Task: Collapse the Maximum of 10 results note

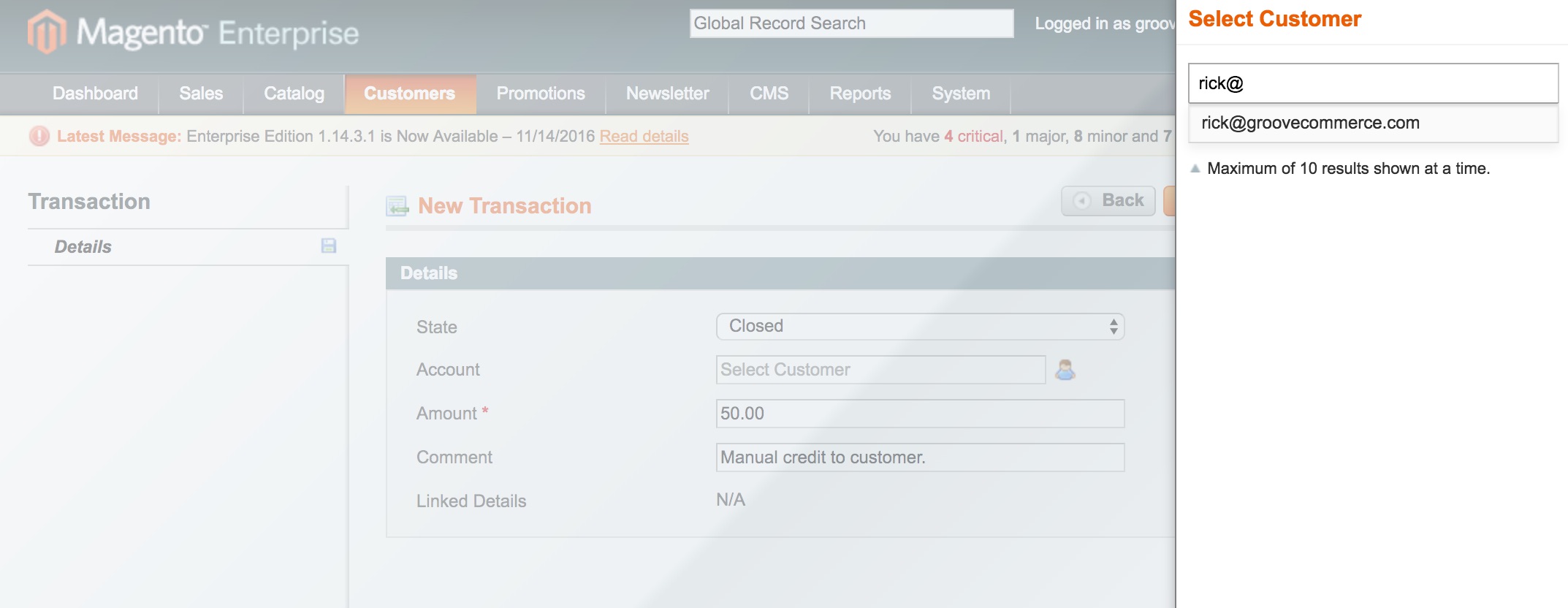Action: click(x=1195, y=168)
